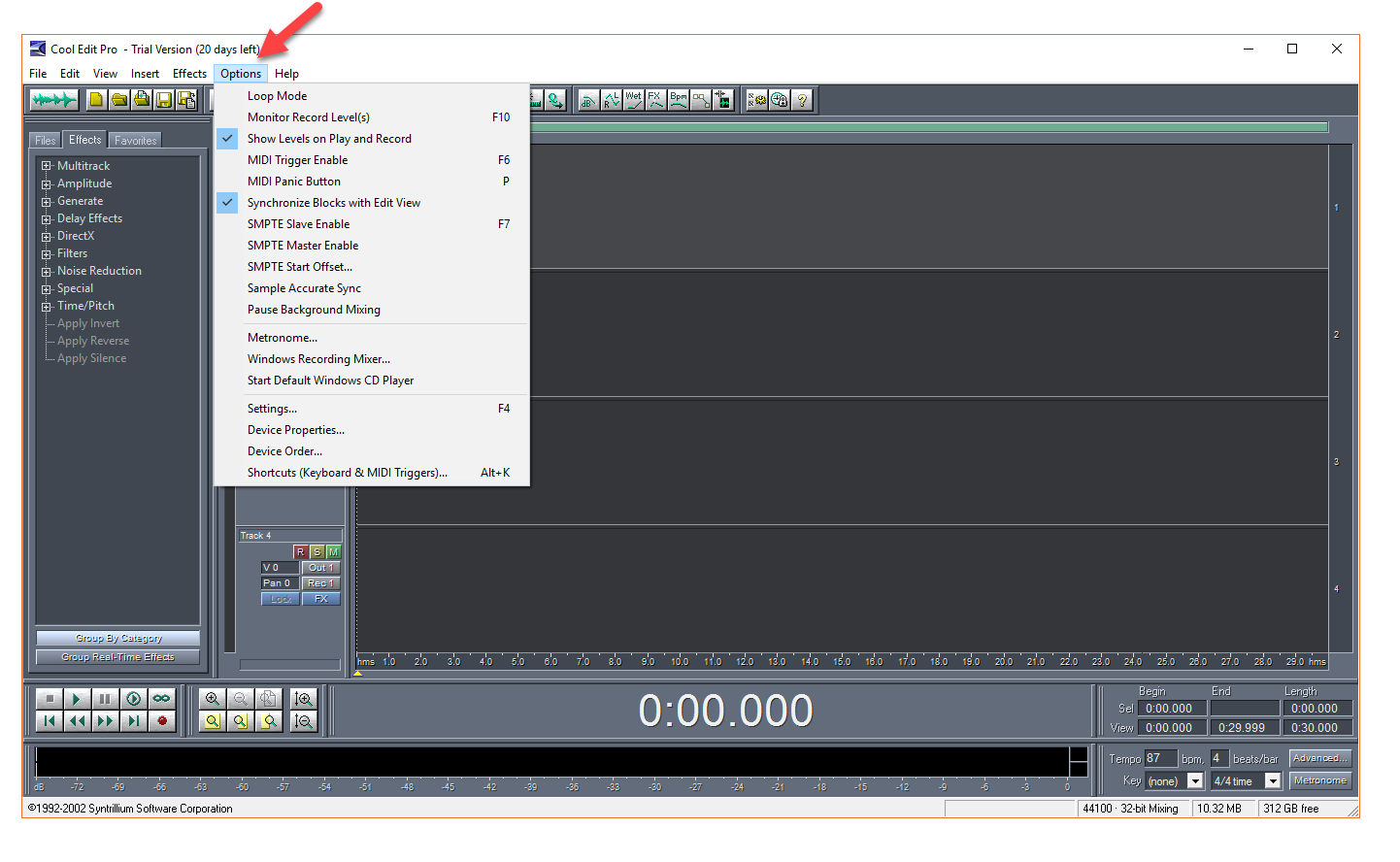This screenshot has width=1400, height=862.
Task: Switch to the Favorites tab
Action: pos(135,141)
